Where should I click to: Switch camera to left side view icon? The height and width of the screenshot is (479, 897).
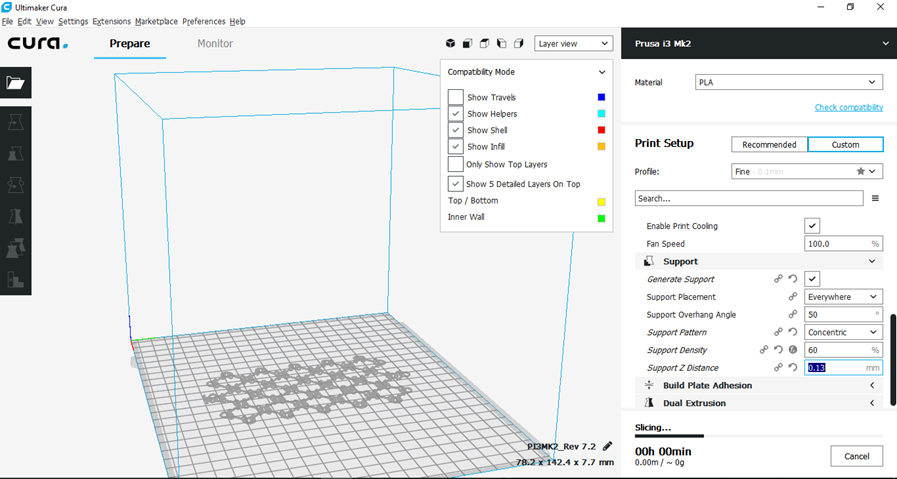point(502,43)
